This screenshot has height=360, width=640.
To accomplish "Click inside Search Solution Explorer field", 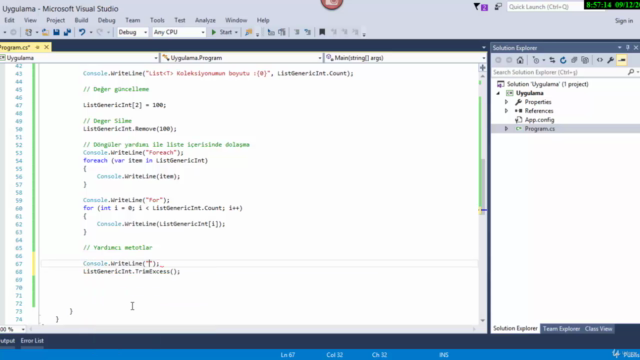I will pos(559,72).
